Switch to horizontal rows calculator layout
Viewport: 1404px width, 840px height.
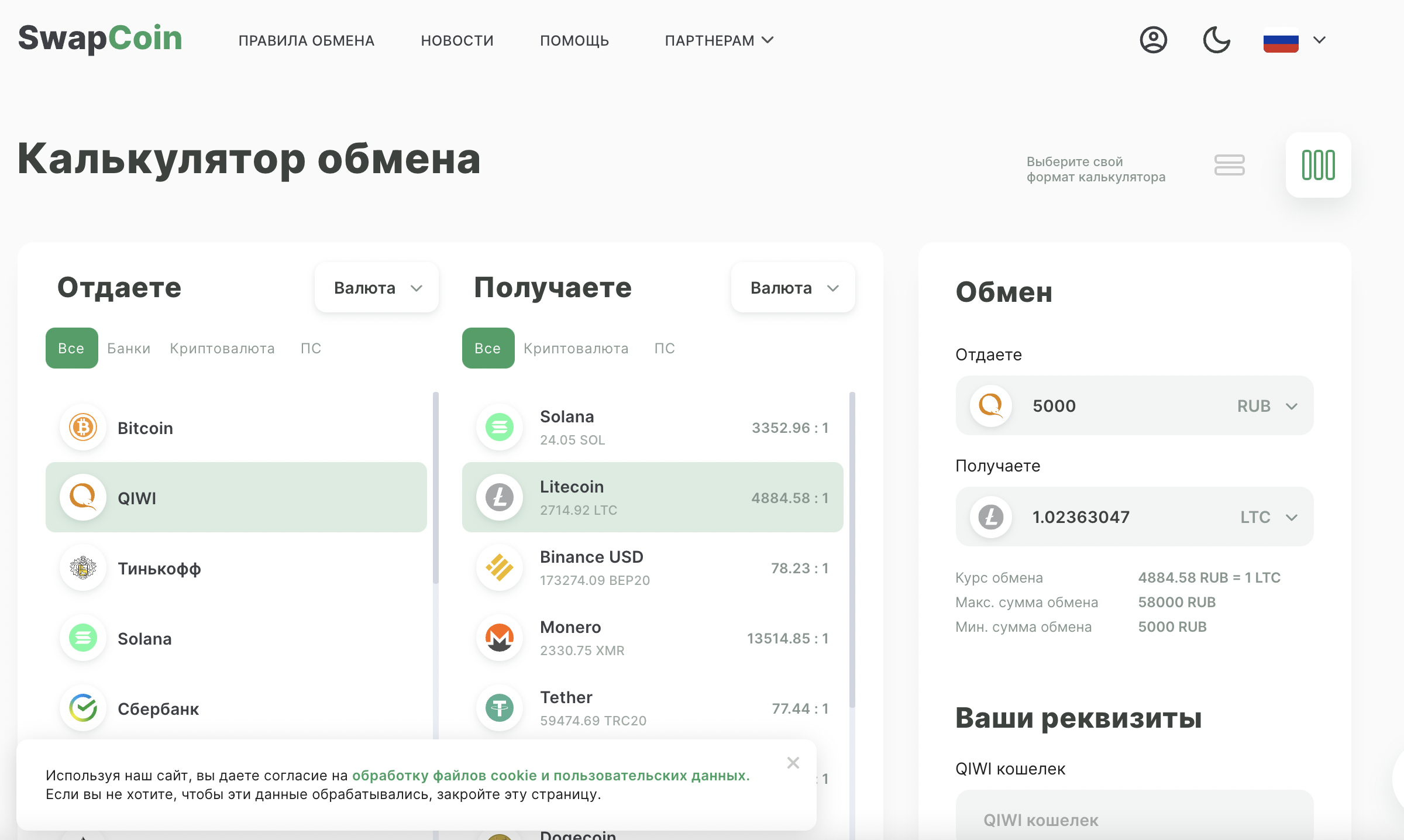pos(1229,165)
